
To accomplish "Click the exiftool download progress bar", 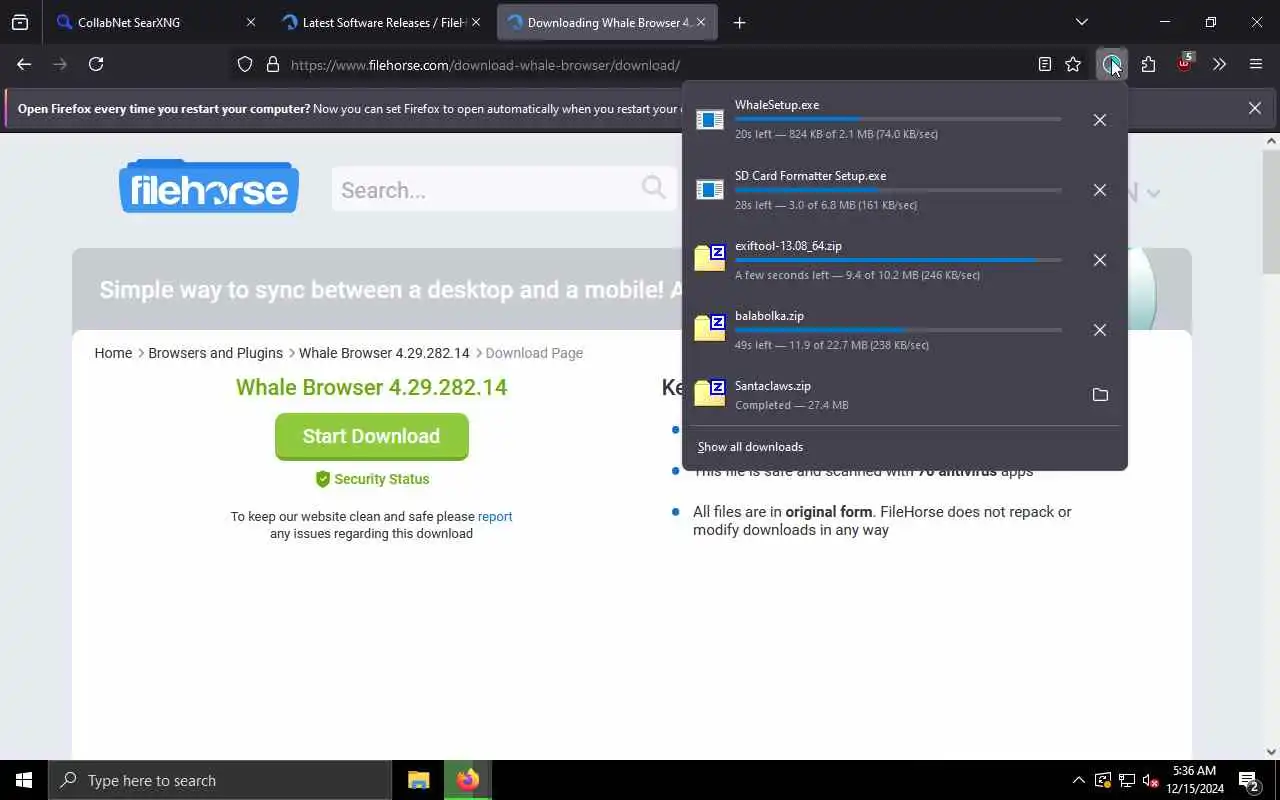I will [x=898, y=260].
